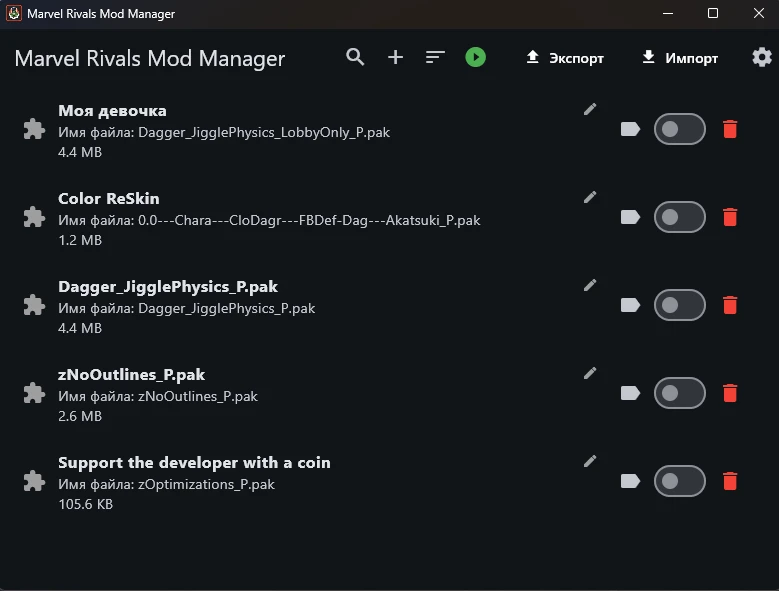This screenshot has height=591, width=779.
Task: Open settings gear icon
Action: (762, 57)
